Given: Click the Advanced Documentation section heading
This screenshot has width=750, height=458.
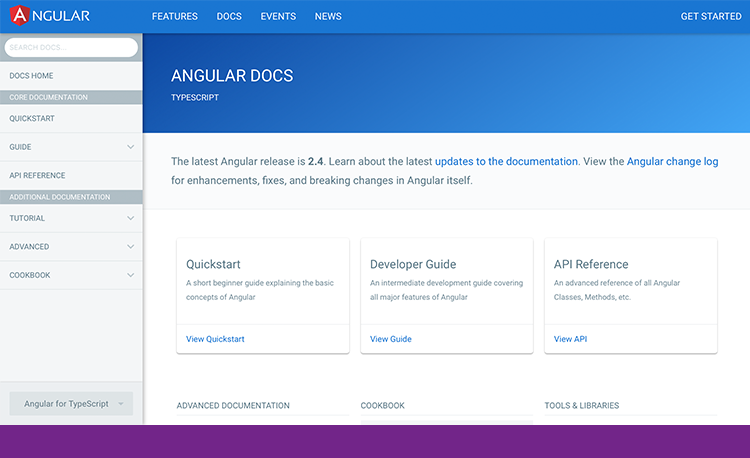Looking at the screenshot, I should point(233,405).
